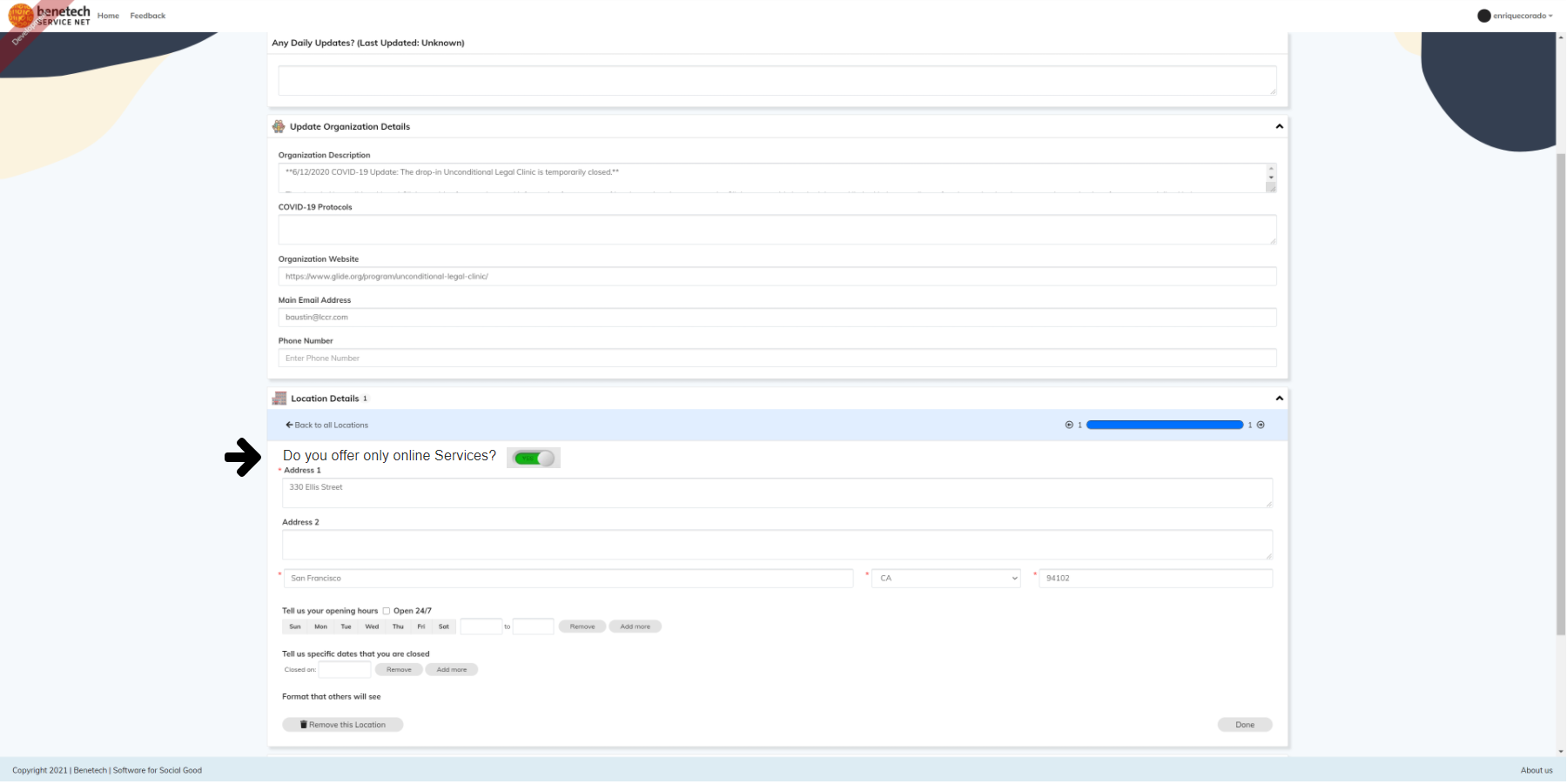Disable the online-only Services toggle switch

tap(534, 457)
